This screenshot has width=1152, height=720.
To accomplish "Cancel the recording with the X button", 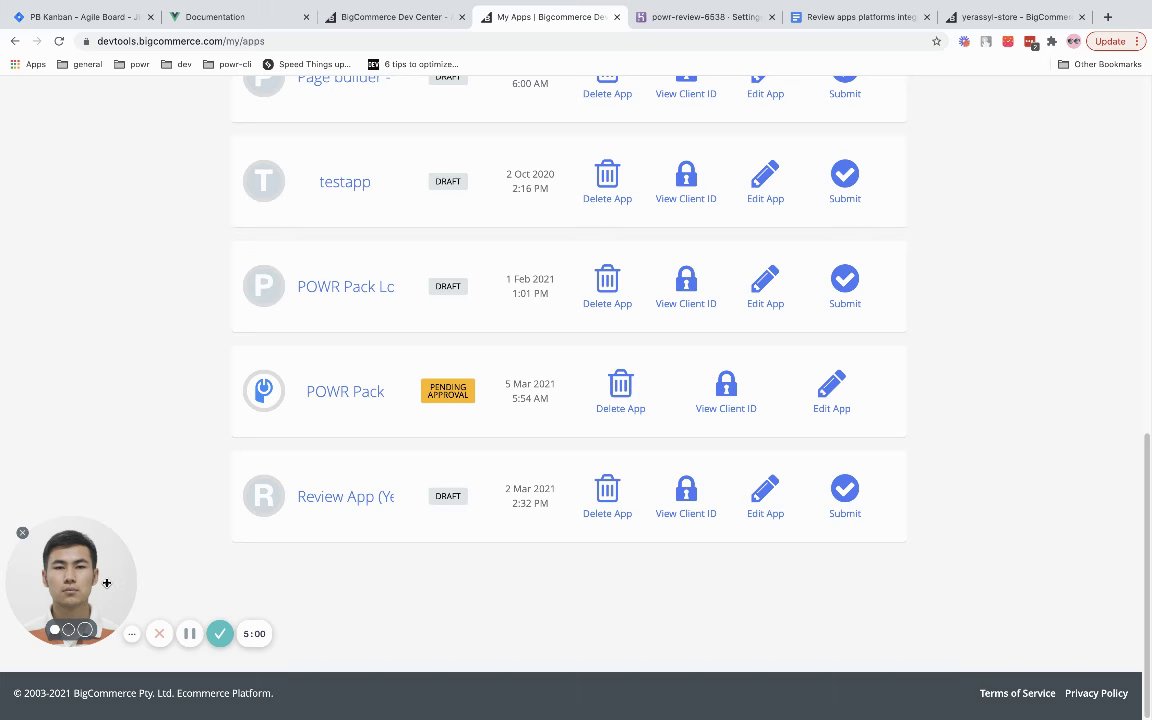I will tap(159, 633).
